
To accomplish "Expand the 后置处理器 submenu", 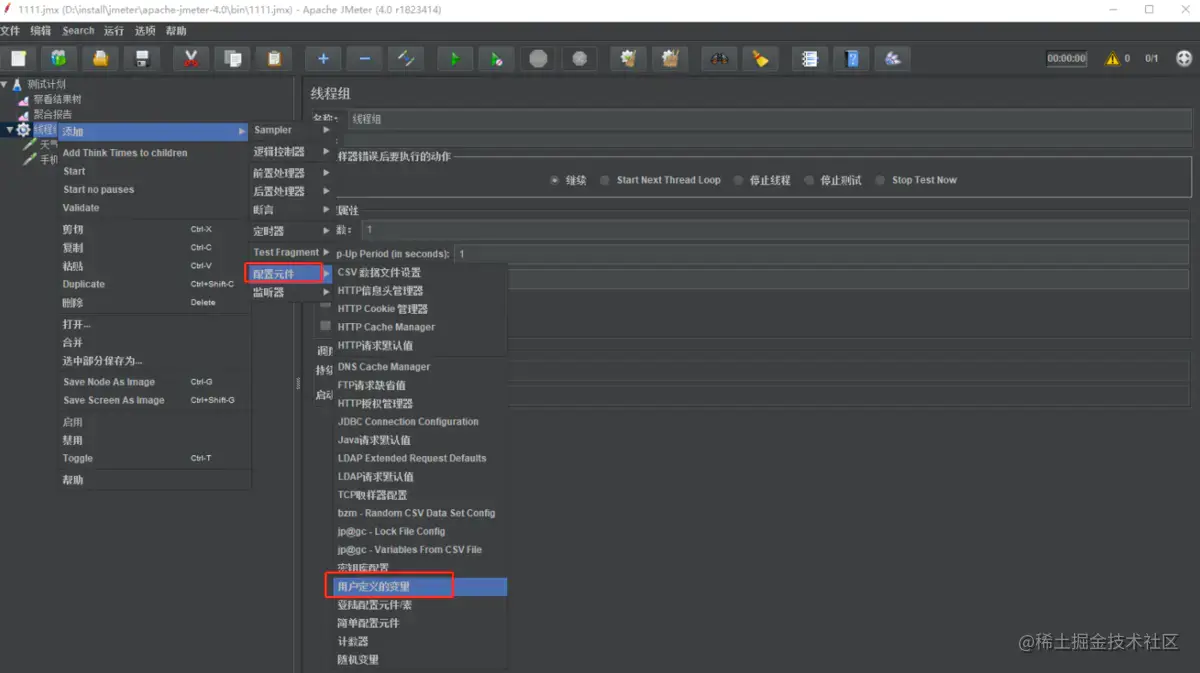I will (x=291, y=191).
